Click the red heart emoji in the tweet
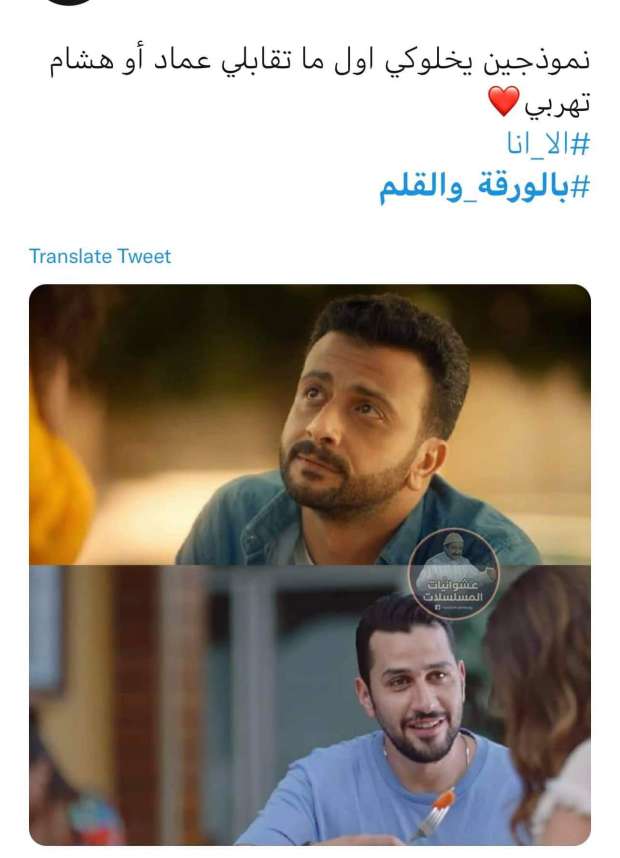620x858 pixels. point(503,101)
